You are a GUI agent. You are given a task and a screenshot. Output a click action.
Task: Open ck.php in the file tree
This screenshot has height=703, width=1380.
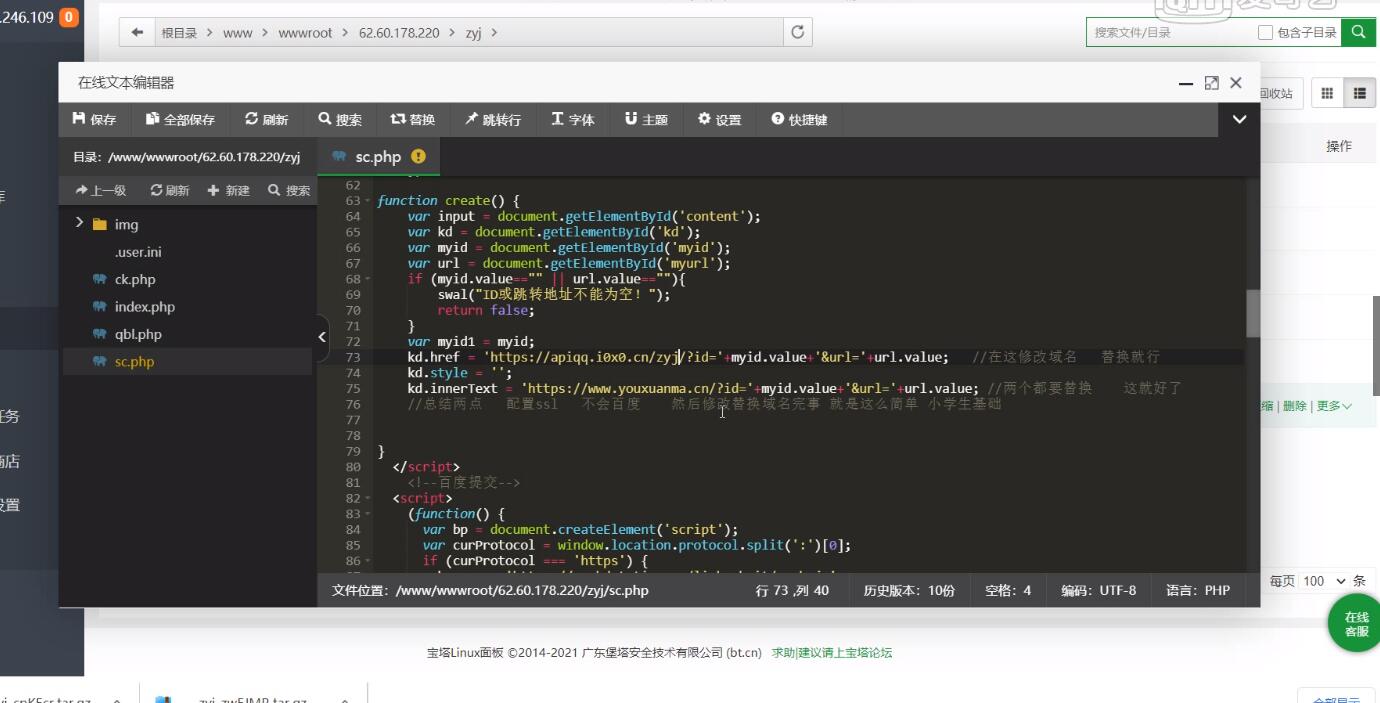[135, 279]
